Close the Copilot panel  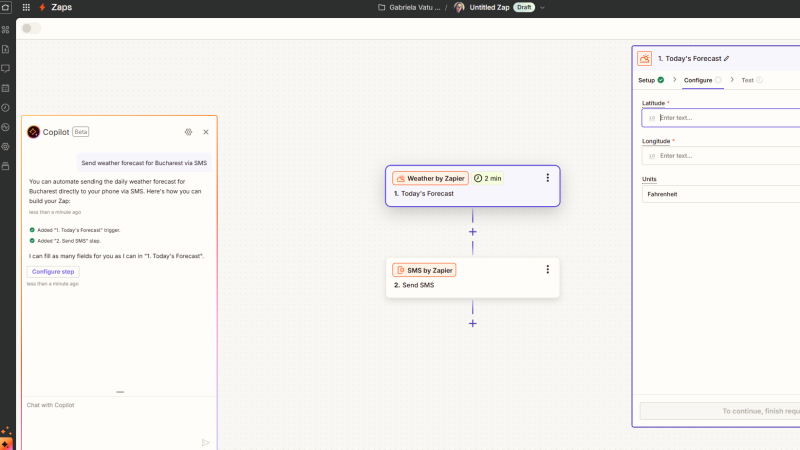pos(206,132)
